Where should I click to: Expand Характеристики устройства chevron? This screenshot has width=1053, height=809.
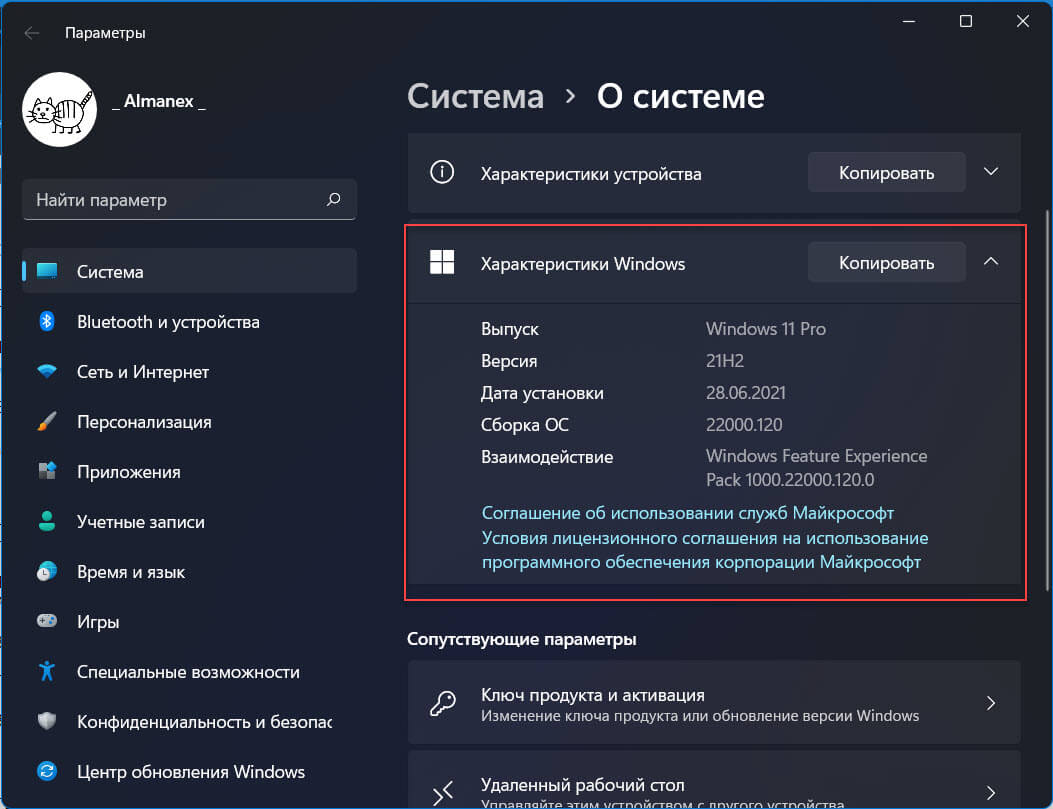pos(991,172)
